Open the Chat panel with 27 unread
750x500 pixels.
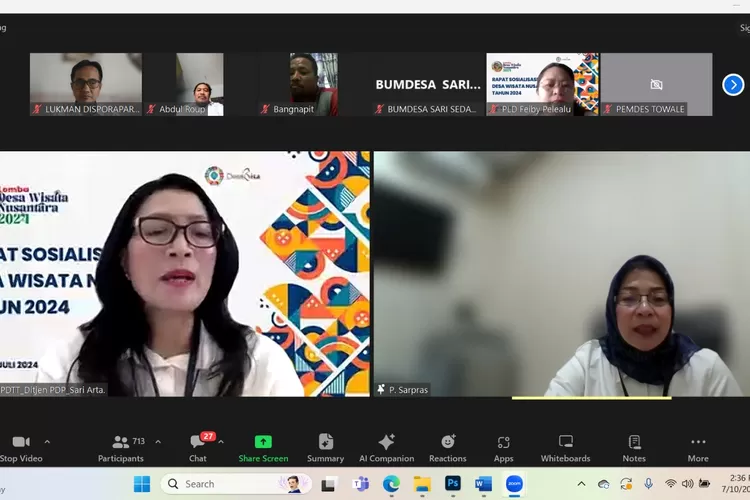(198, 448)
